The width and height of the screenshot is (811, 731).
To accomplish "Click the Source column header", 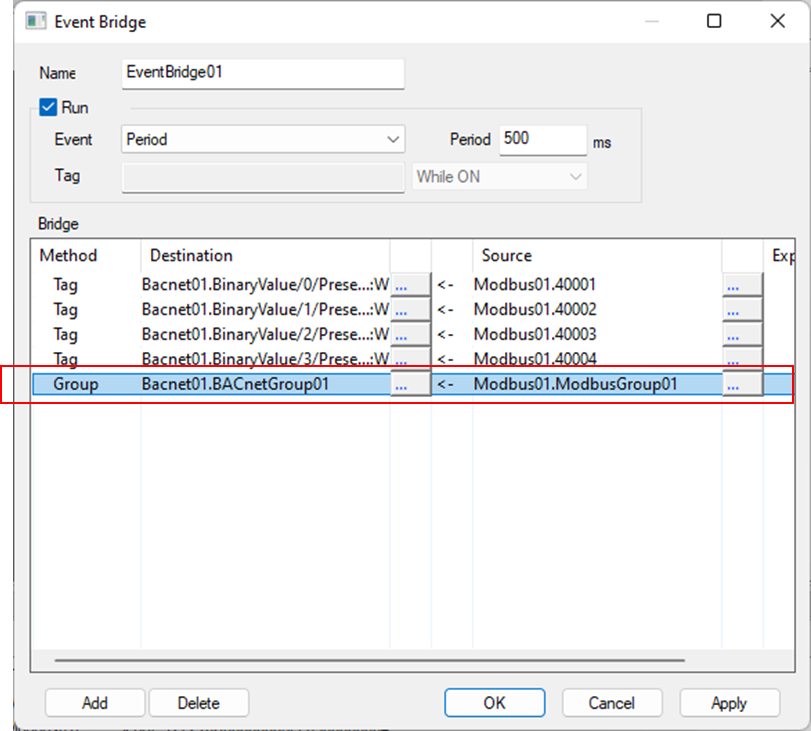I will [x=596, y=256].
